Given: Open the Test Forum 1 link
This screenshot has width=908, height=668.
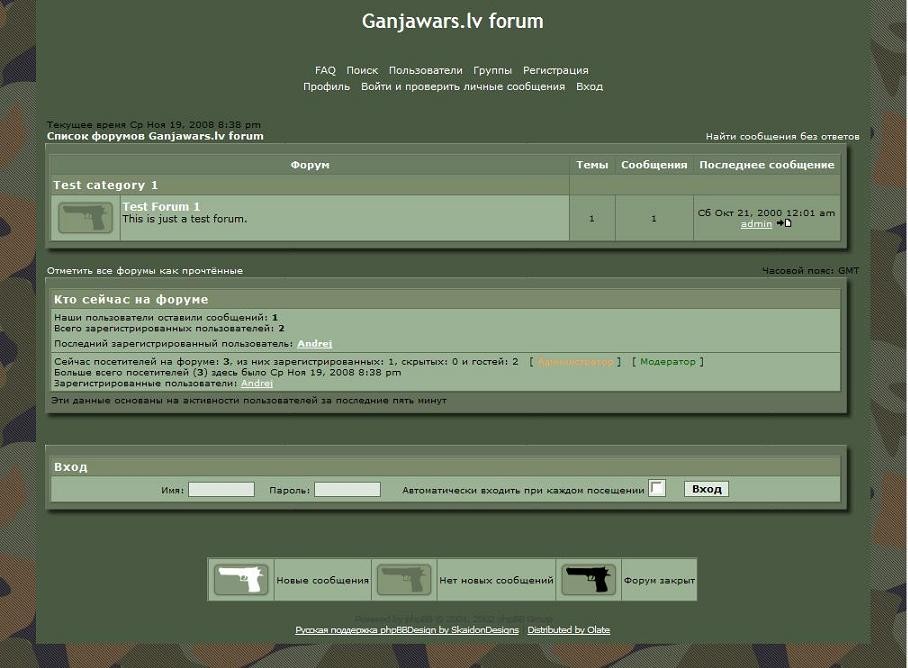Looking at the screenshot, I should click(x=161, y=207).
